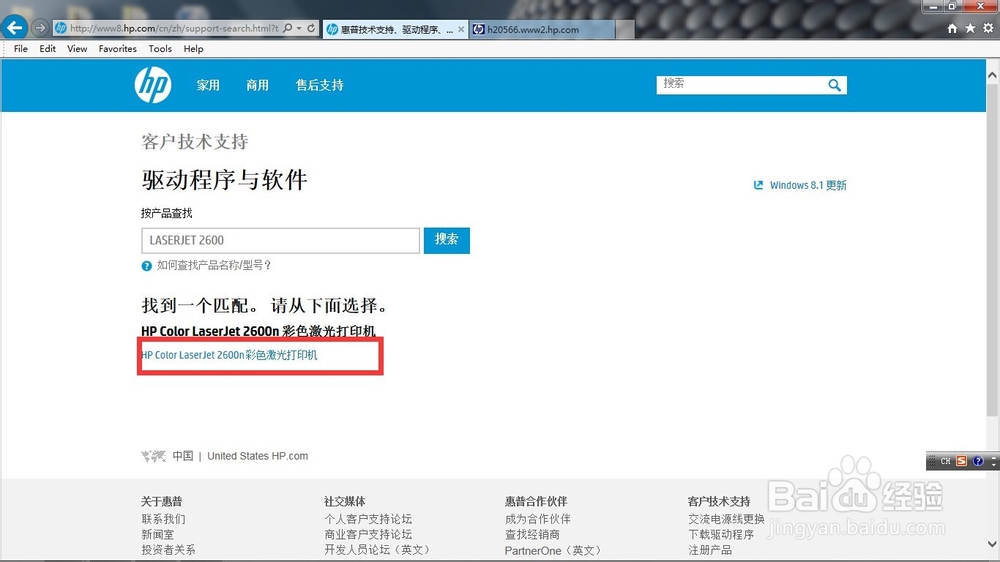Viewport: 1000px width, 562px height.
Task: Click the address bar search magnifier icon
Action: (x=288, y=28)
